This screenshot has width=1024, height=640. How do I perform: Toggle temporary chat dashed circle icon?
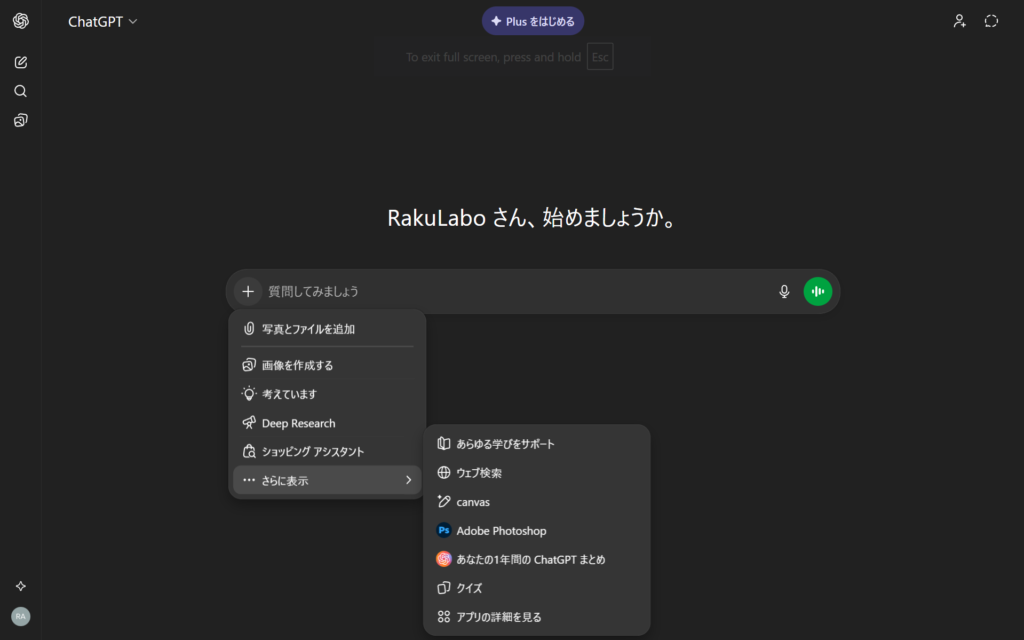(x=991, y=21)
